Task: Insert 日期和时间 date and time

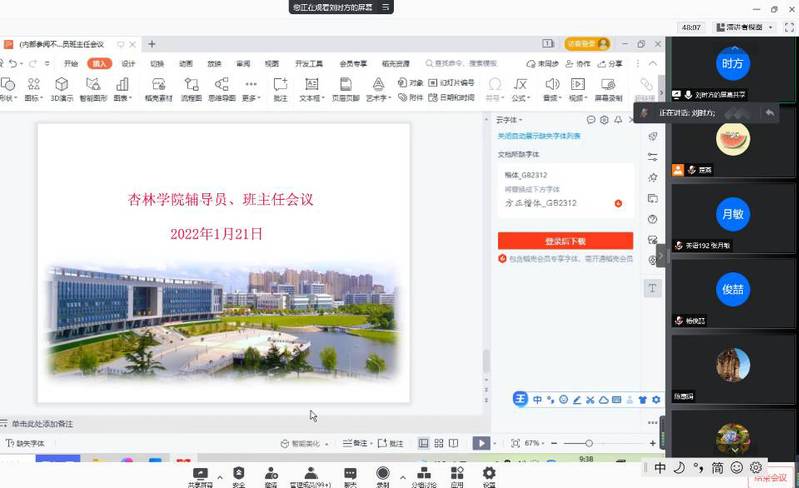Action: (451, 97)
